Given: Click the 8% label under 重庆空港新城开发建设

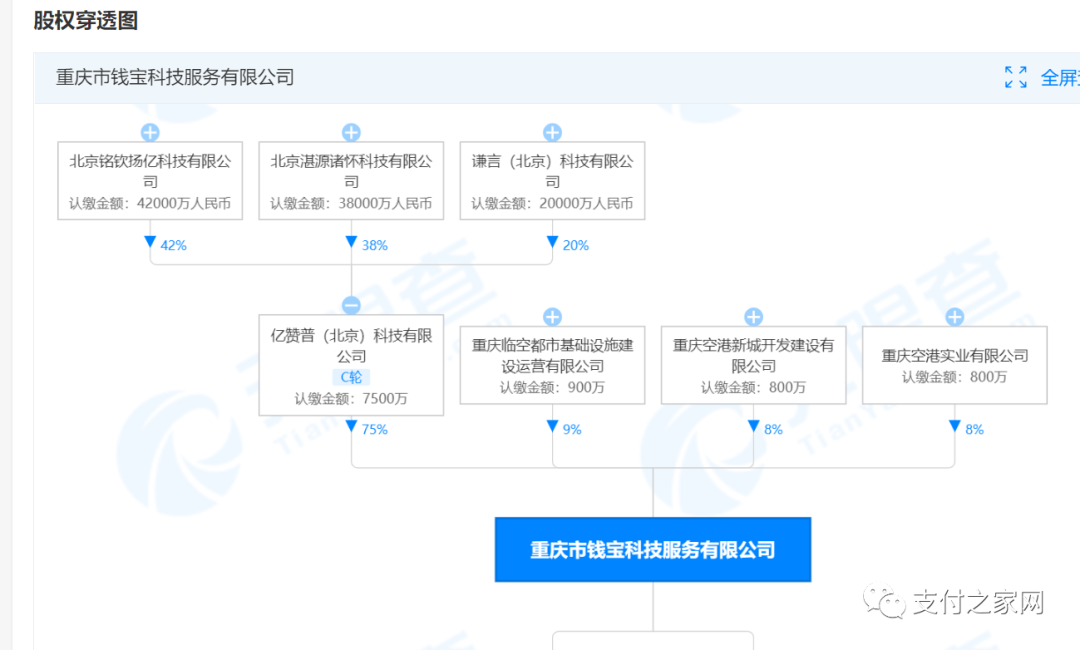Looking at the screenshot, I should point(773,430).
